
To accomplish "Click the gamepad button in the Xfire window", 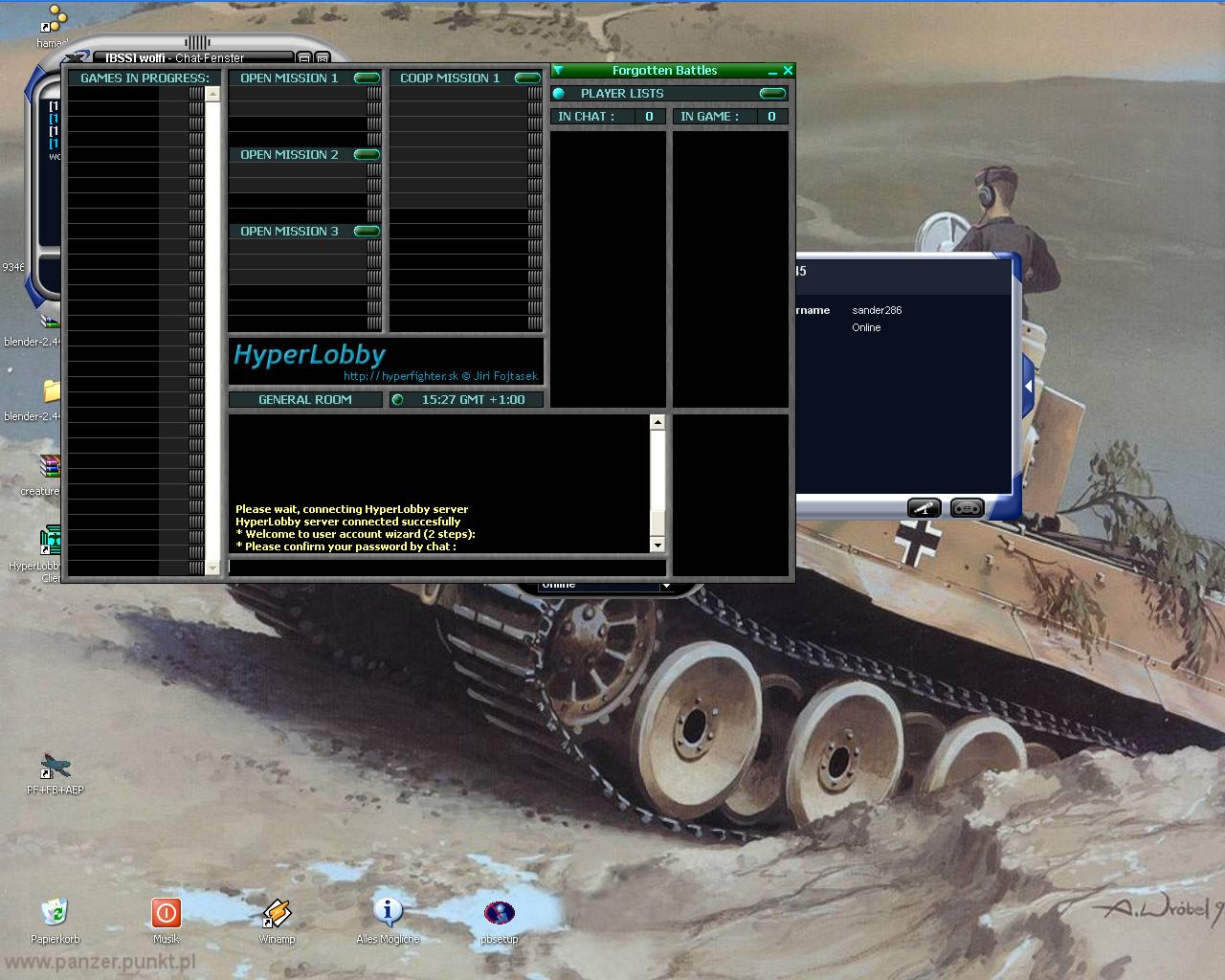I will coord(968,508).
